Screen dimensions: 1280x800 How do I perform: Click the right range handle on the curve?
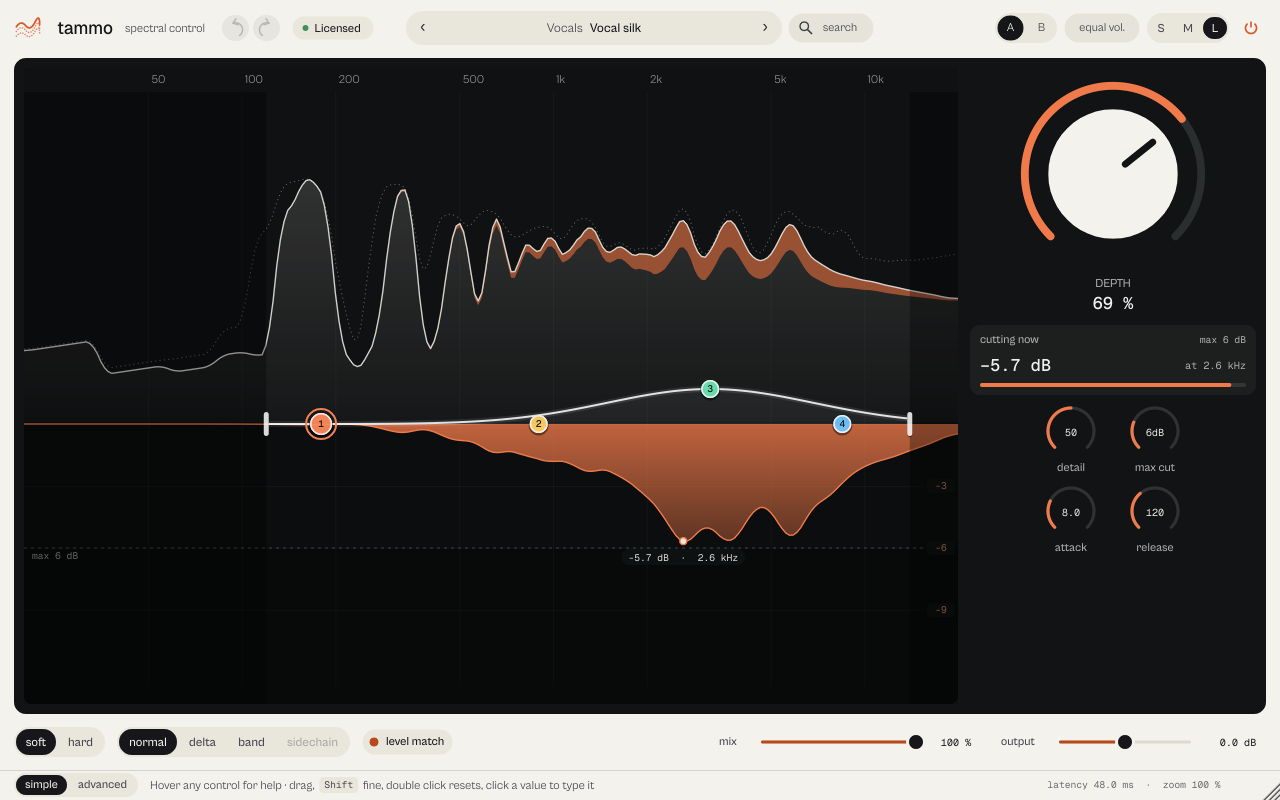pyautogui.click(x=909, y=424)
